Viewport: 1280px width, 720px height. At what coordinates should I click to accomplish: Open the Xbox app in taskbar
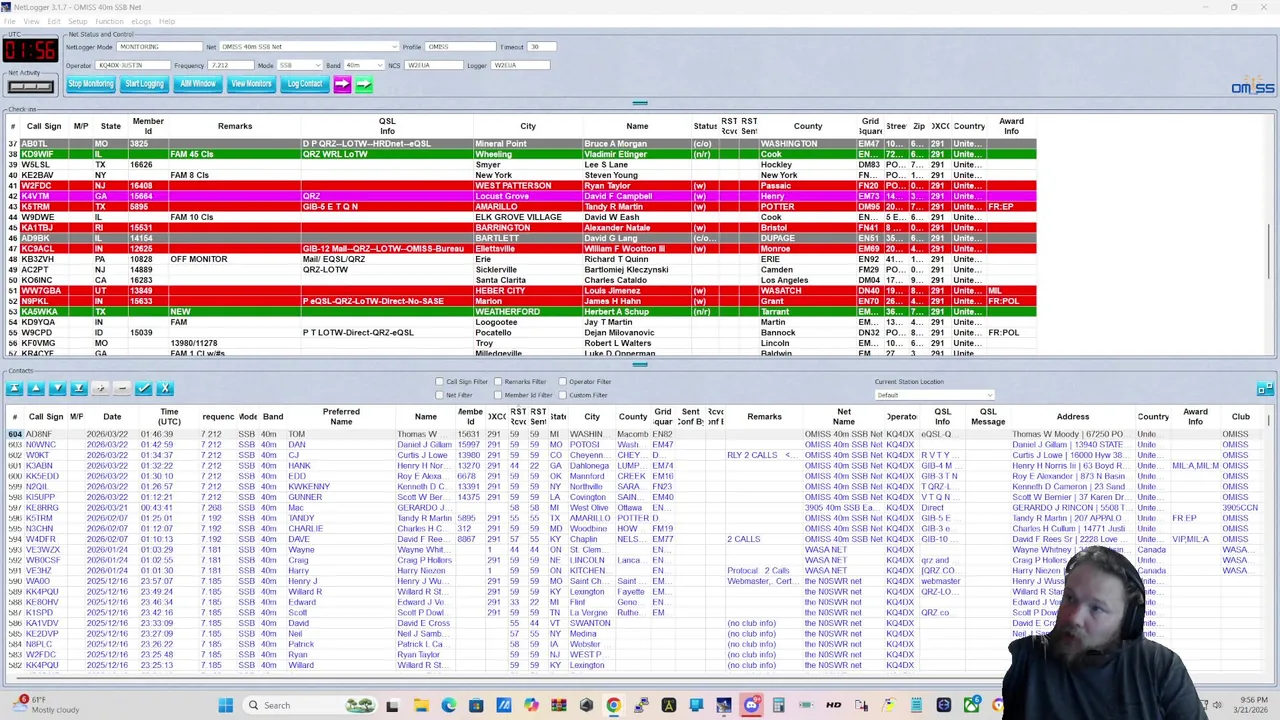click(972, 705)
